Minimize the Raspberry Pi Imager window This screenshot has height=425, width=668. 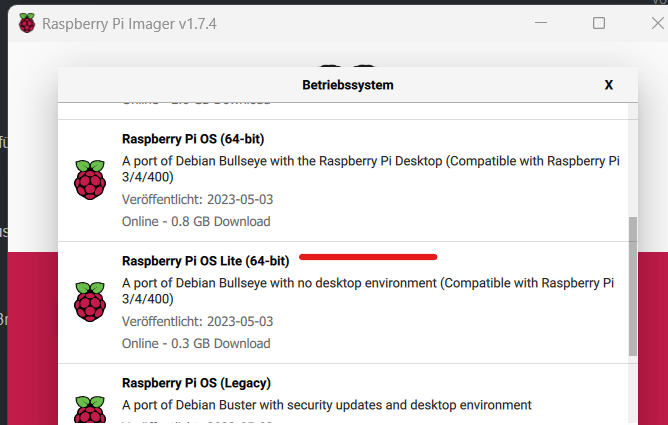click(541, 23)
